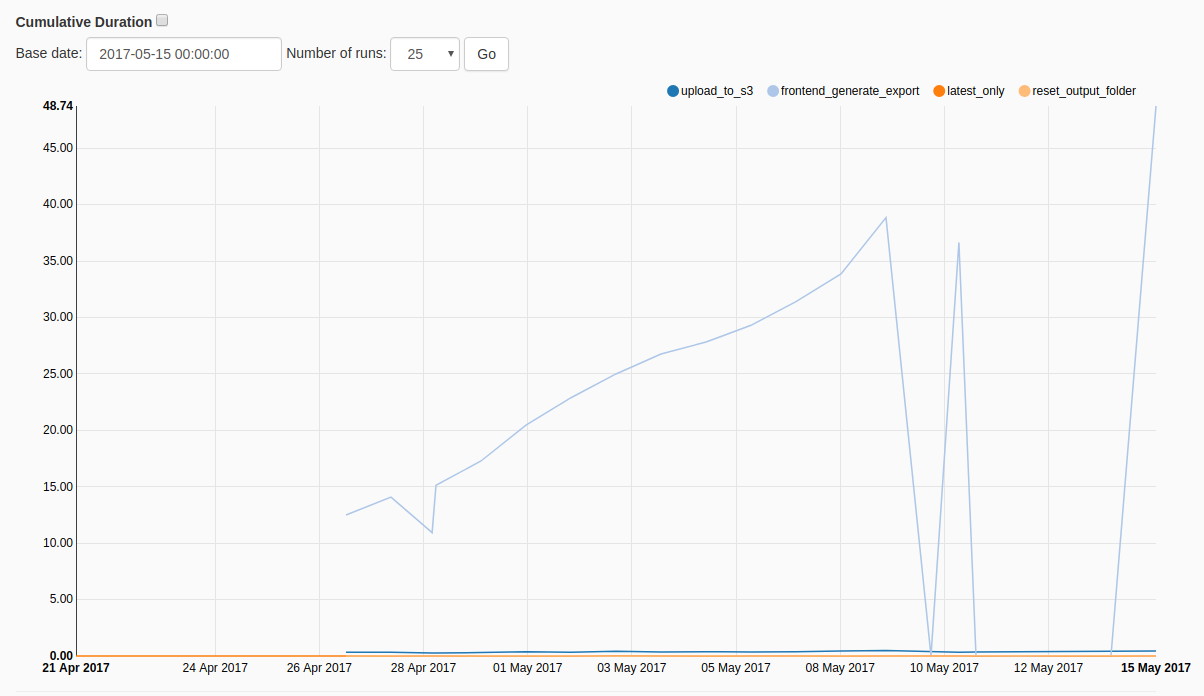Viewport: 1204px width, 696px height.
Task: Click the 10 May 2017 x-axis label
Action: pyautogui.click(x=944, y=667)
